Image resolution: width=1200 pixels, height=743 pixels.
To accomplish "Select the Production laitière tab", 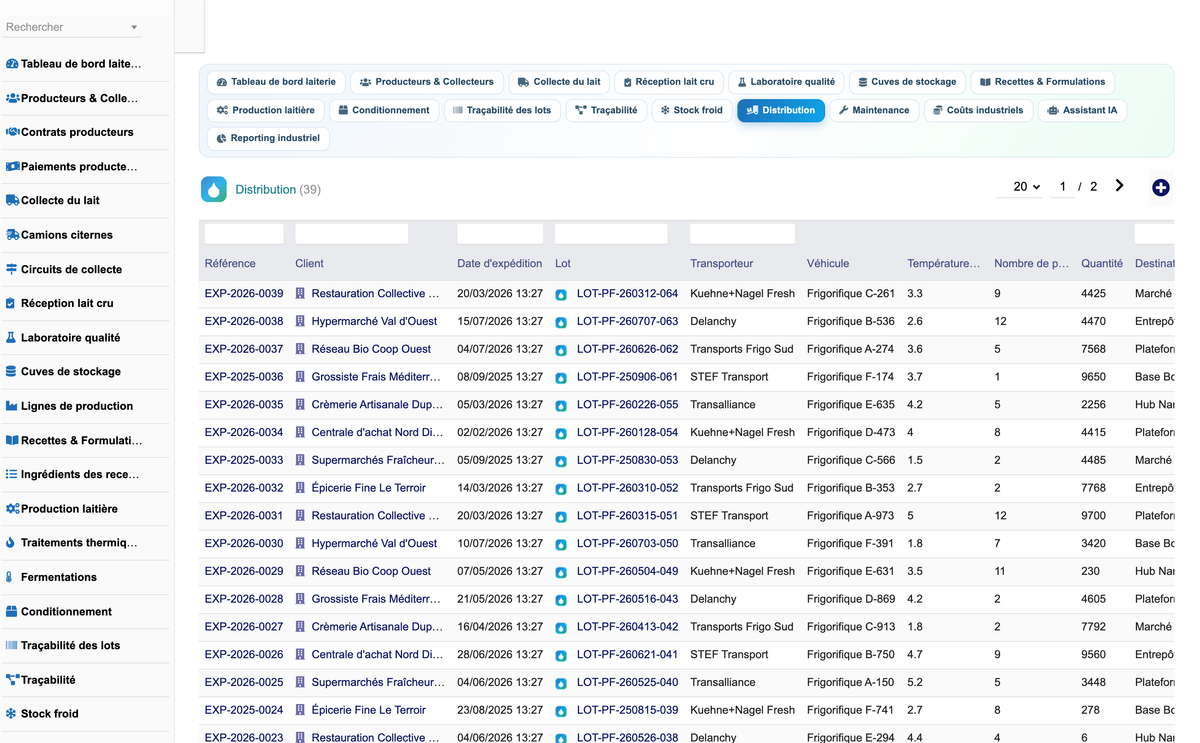I will pyautogui.click(x=265, y=110).
